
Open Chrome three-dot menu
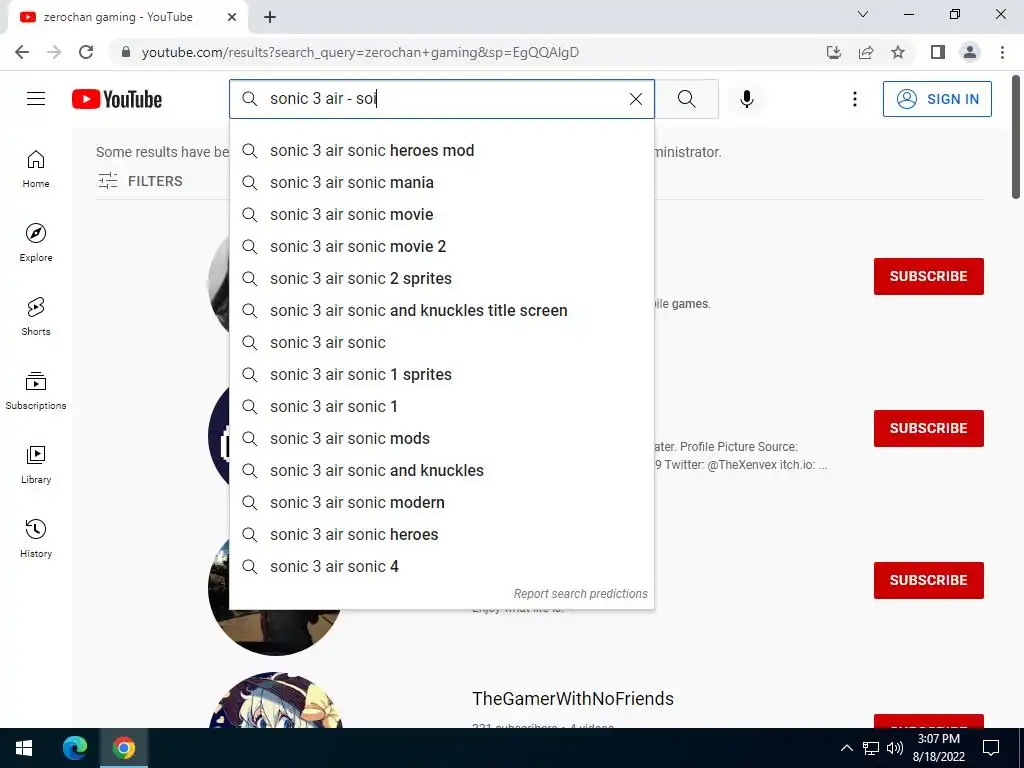pyautogui.click(x=1002, y=52)
